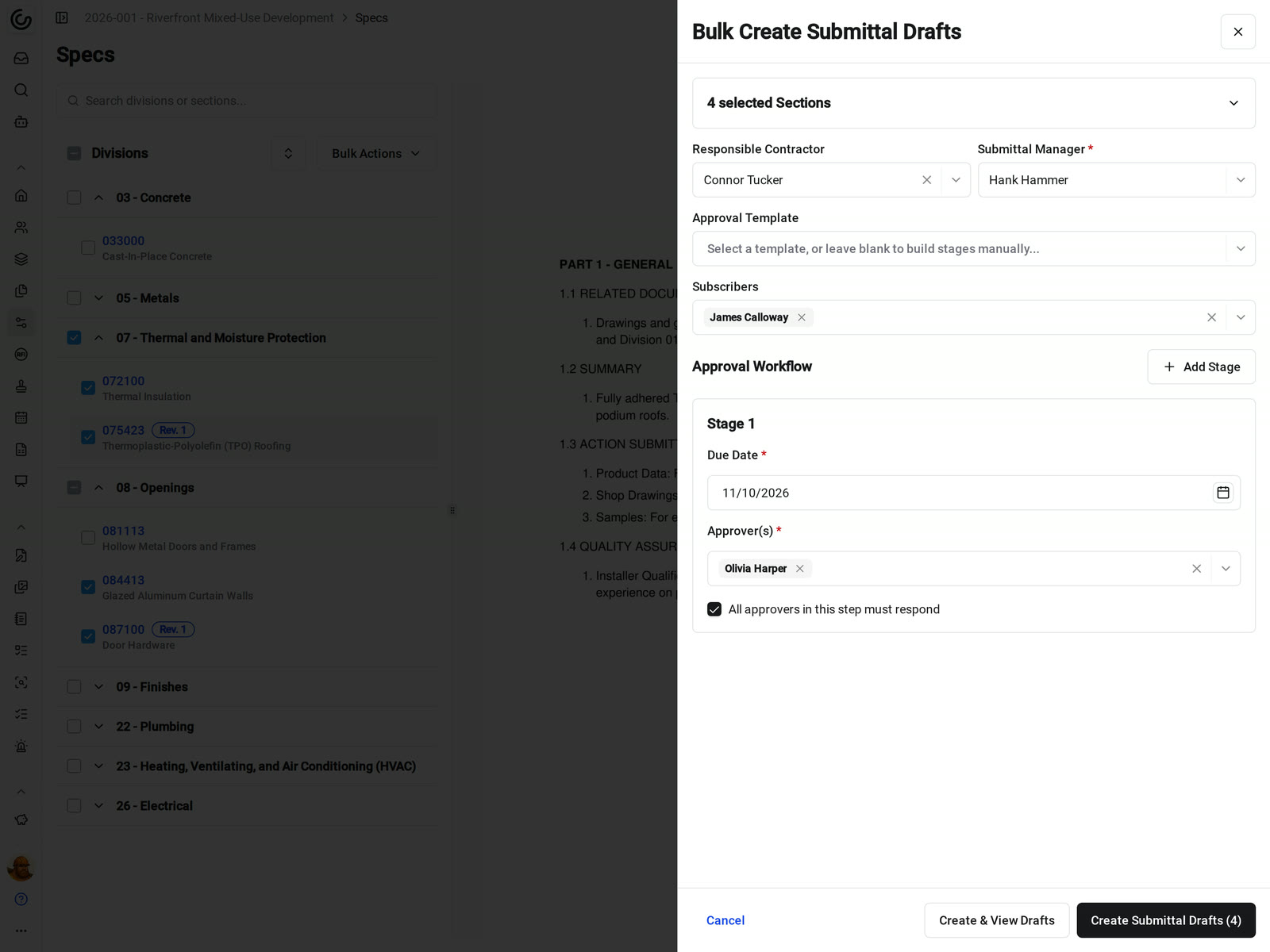The image size is (1270, 952).
Task: Remove Olivia Harper approver chip
Action: (x=800, y=569)
